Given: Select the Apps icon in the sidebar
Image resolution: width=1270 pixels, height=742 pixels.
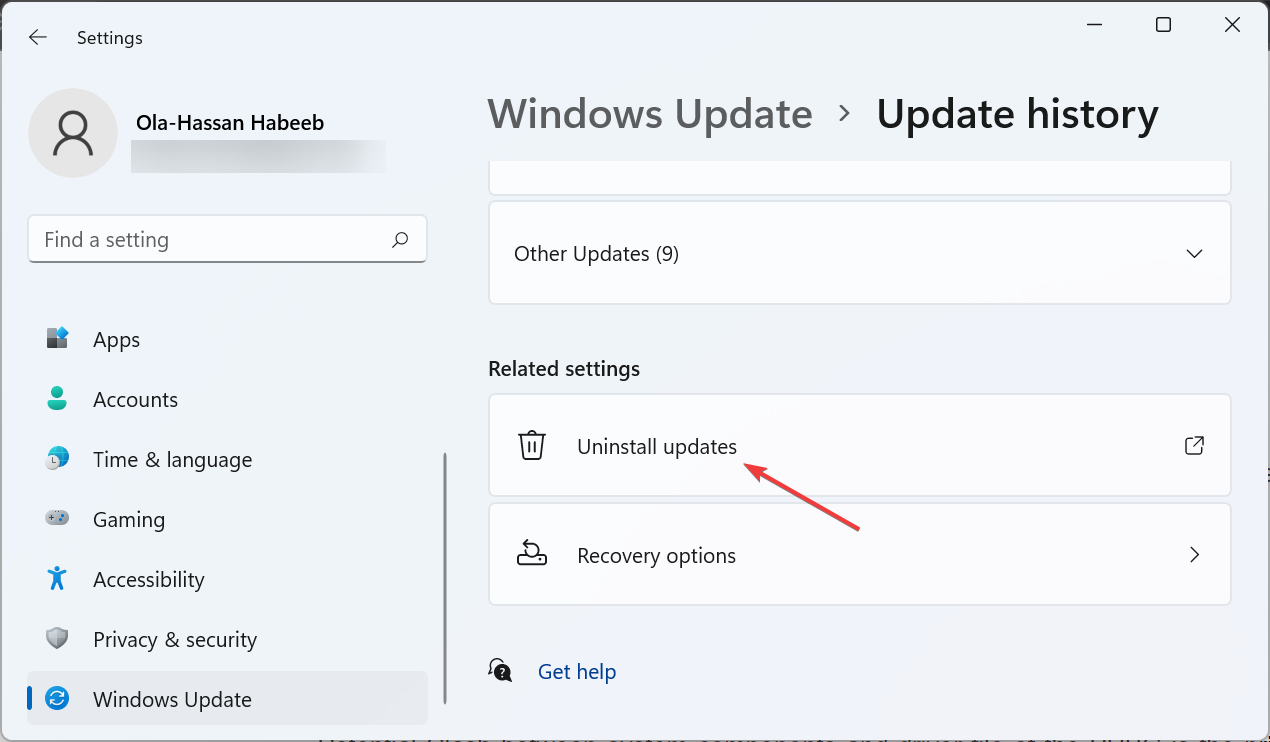Looking at the screenshot, I should [x=57, y=339].
